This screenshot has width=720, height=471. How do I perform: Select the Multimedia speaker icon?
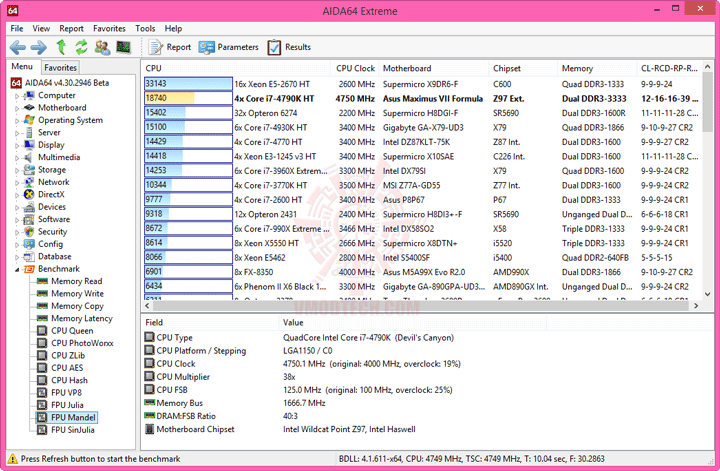click(x=29, y=157)
